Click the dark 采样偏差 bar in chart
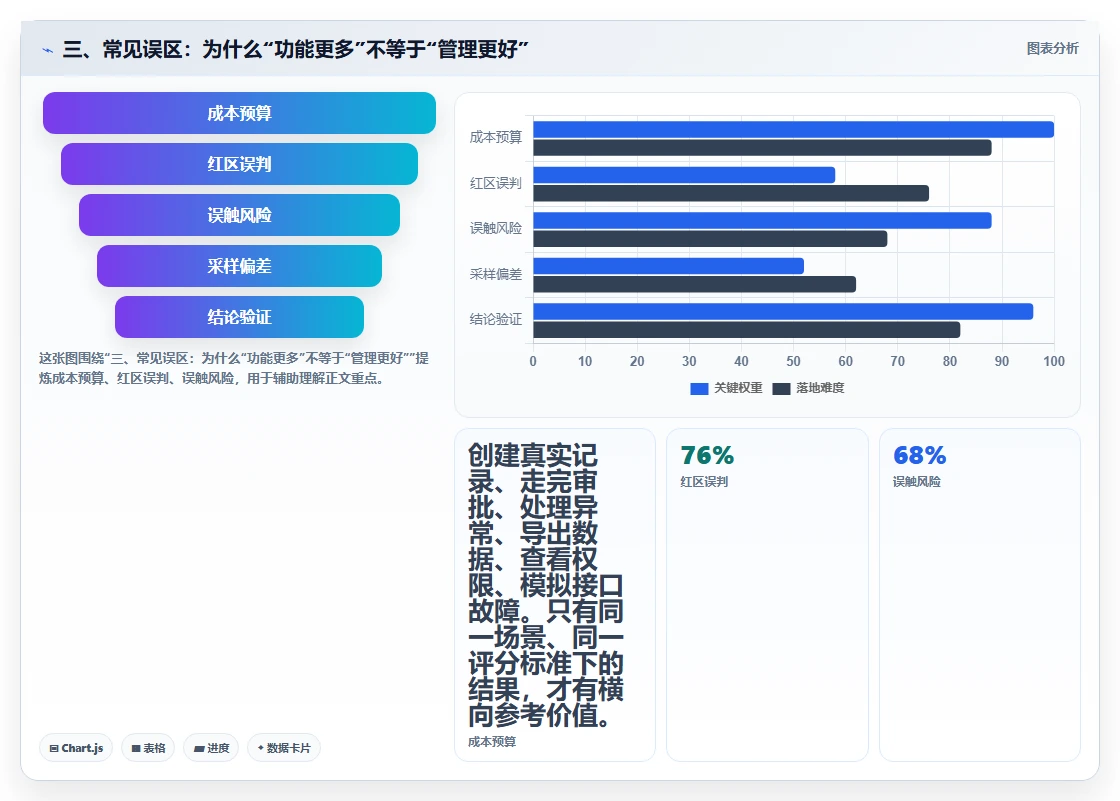 [694, 284]
